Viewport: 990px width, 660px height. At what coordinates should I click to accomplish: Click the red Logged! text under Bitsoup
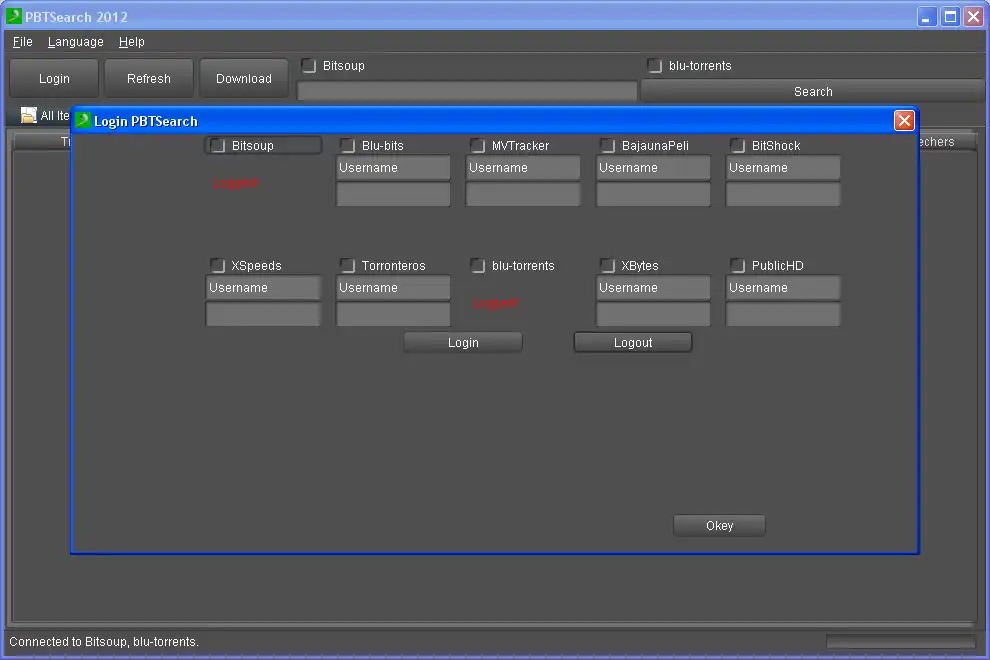point(236,183)
